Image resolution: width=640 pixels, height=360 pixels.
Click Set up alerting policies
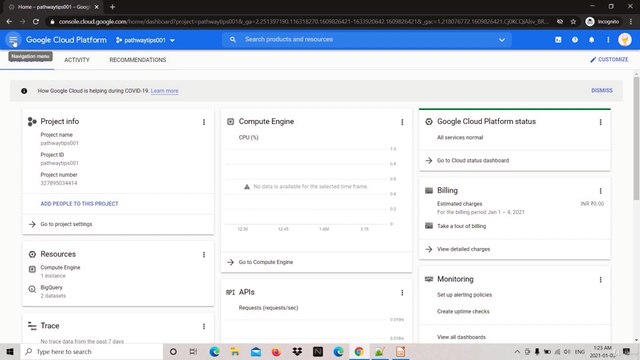click(464, 295)
